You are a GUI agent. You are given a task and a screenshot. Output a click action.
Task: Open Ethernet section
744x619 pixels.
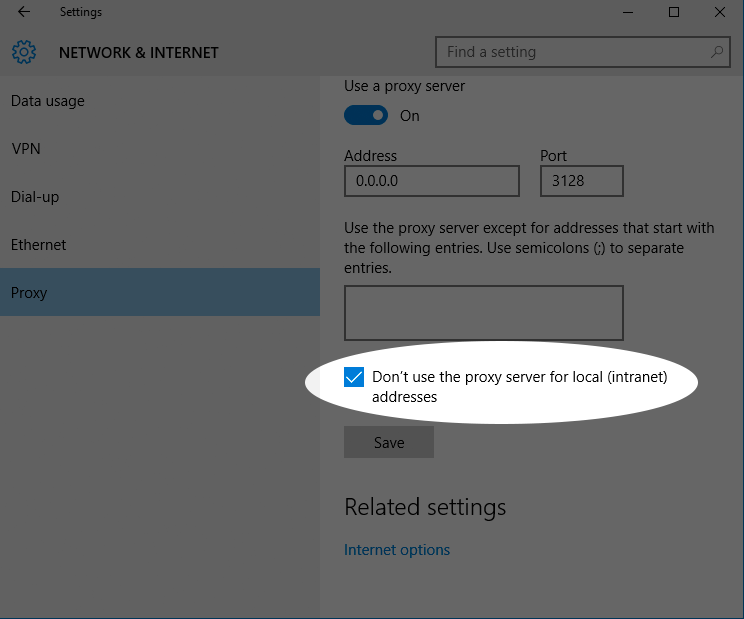pos(160,245)
